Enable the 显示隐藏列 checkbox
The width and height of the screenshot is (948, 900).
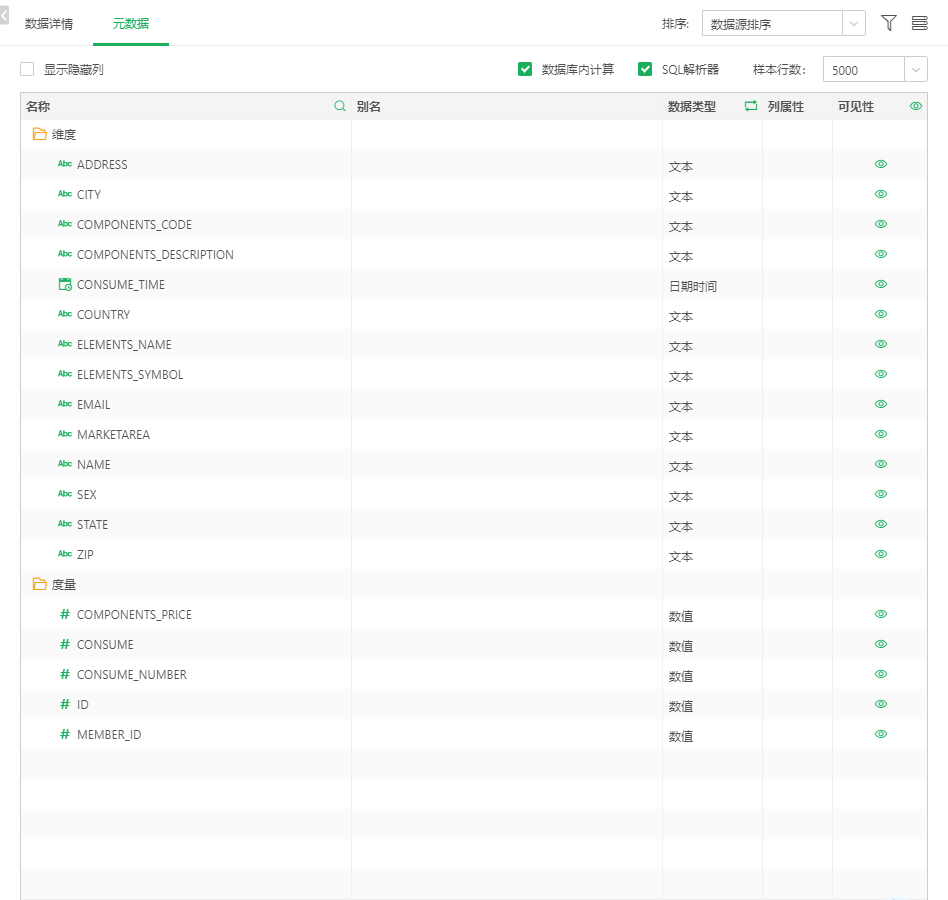pos(27,69)
